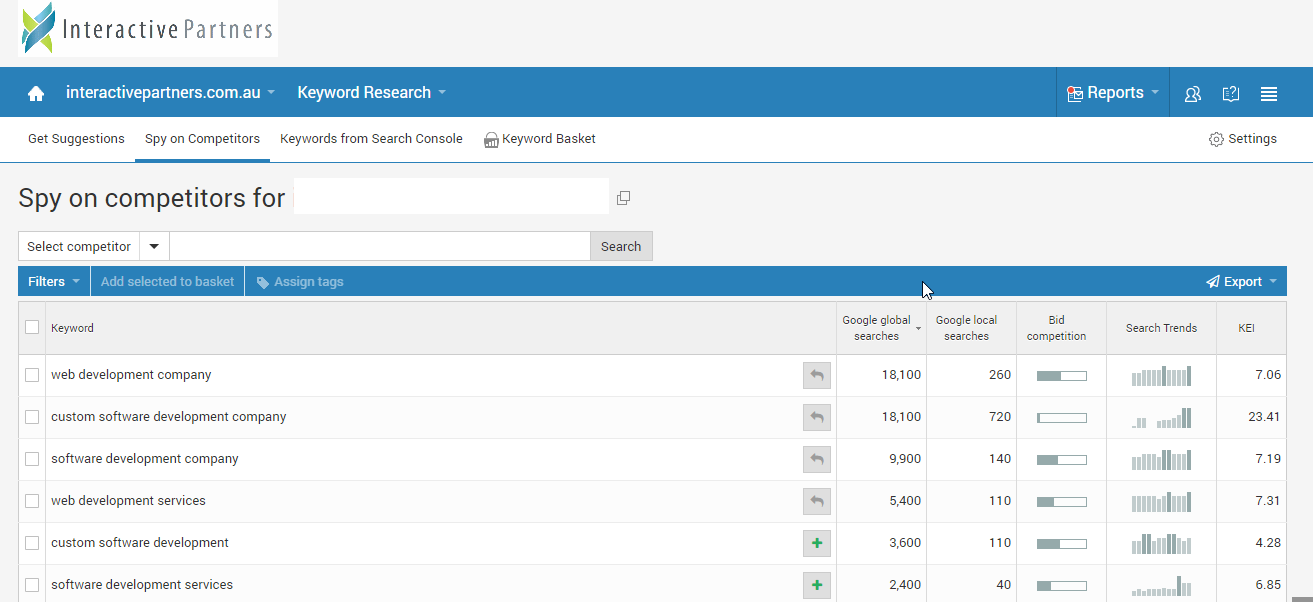1313x602 pixels.
Task: Click the home icon in navigation bar
Action: tap(36, 93)
